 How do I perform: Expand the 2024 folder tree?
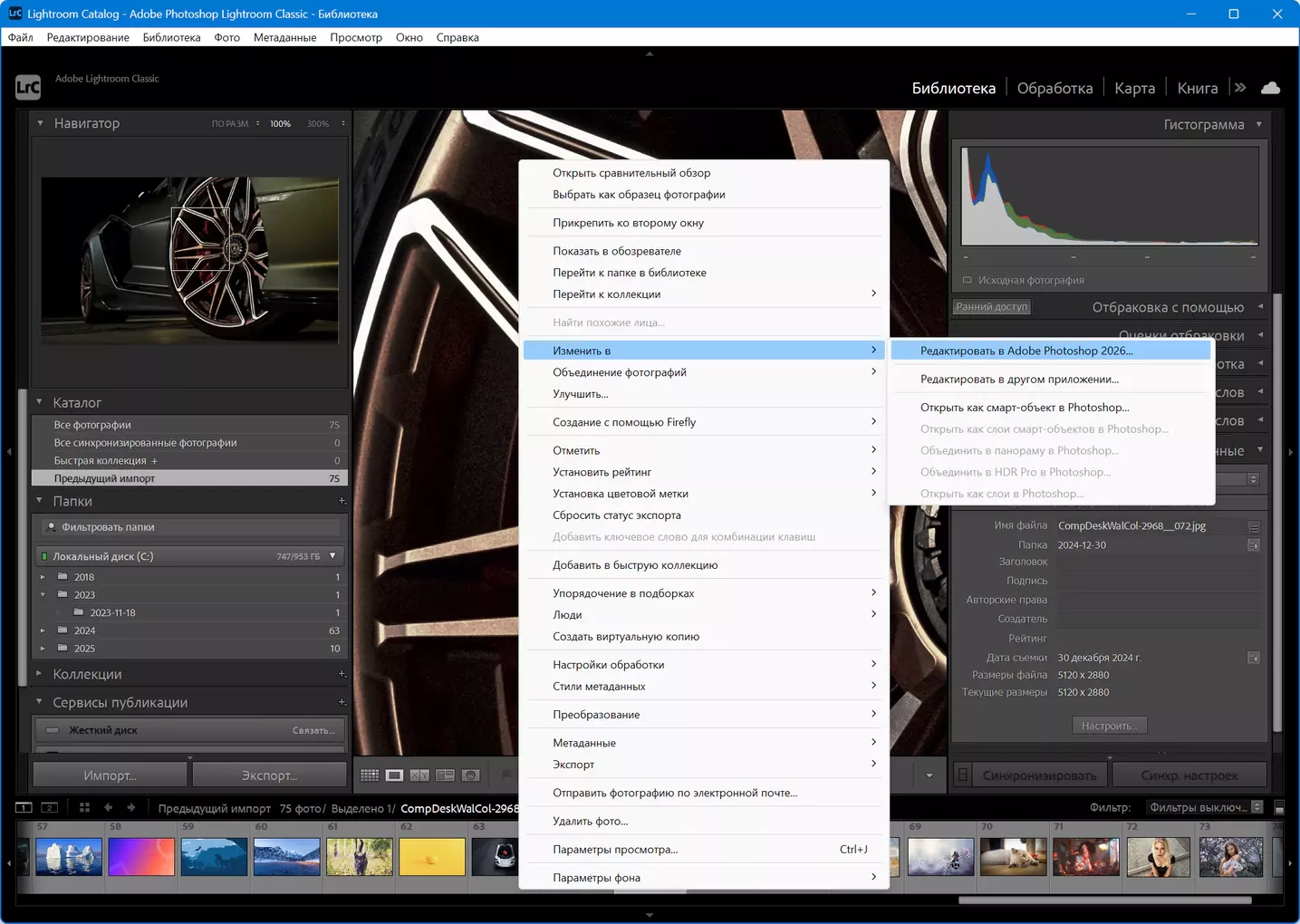pos(43,630)
